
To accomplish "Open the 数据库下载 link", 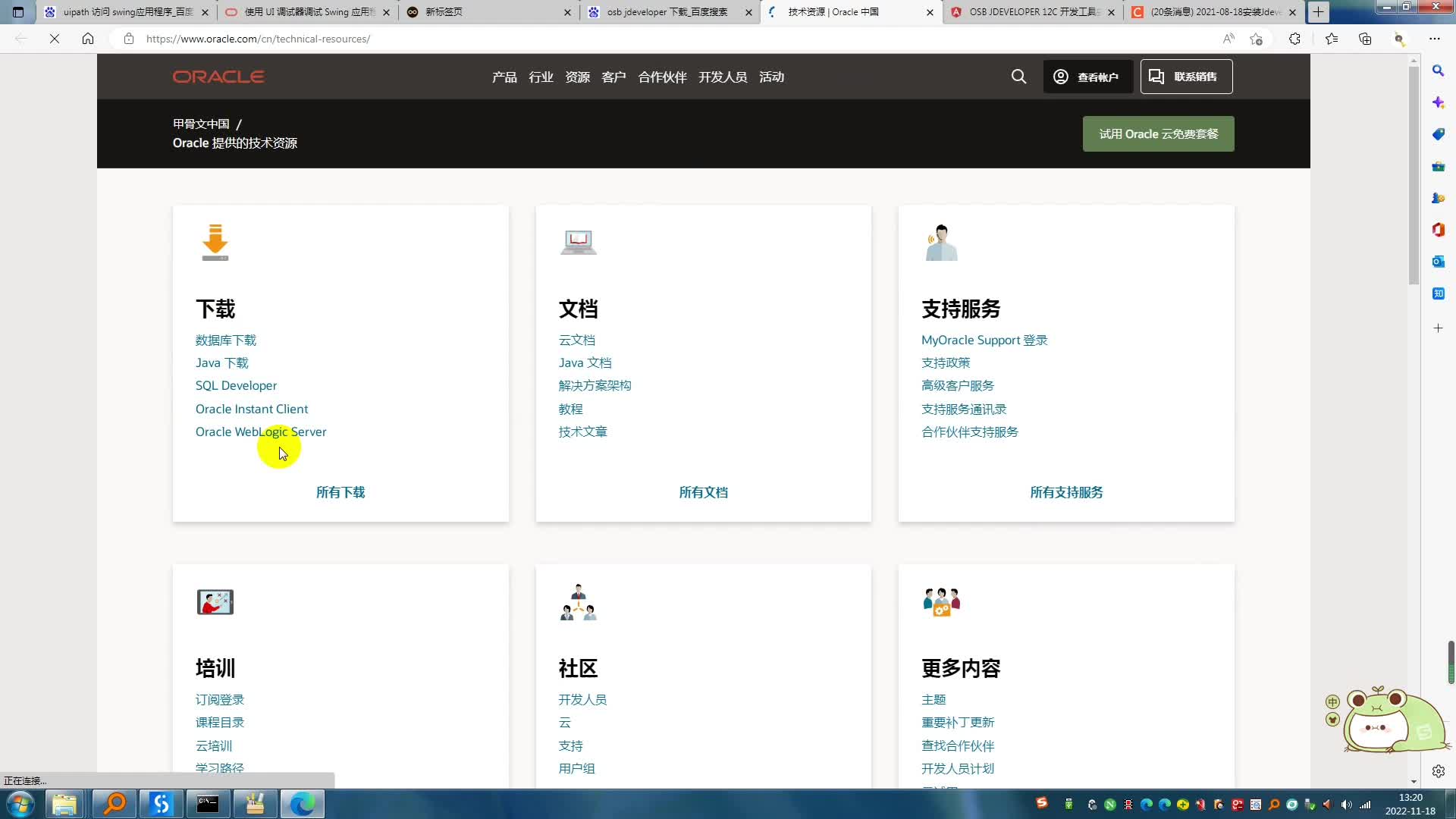I will click(226, 340).
